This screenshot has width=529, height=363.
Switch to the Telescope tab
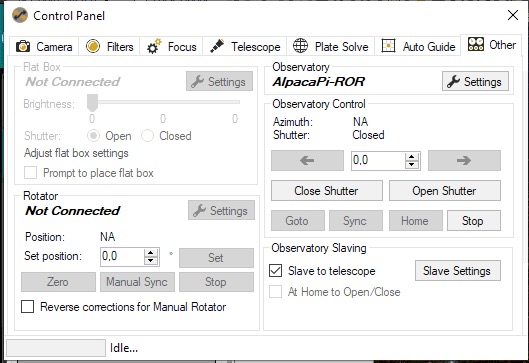click(245, 46)
